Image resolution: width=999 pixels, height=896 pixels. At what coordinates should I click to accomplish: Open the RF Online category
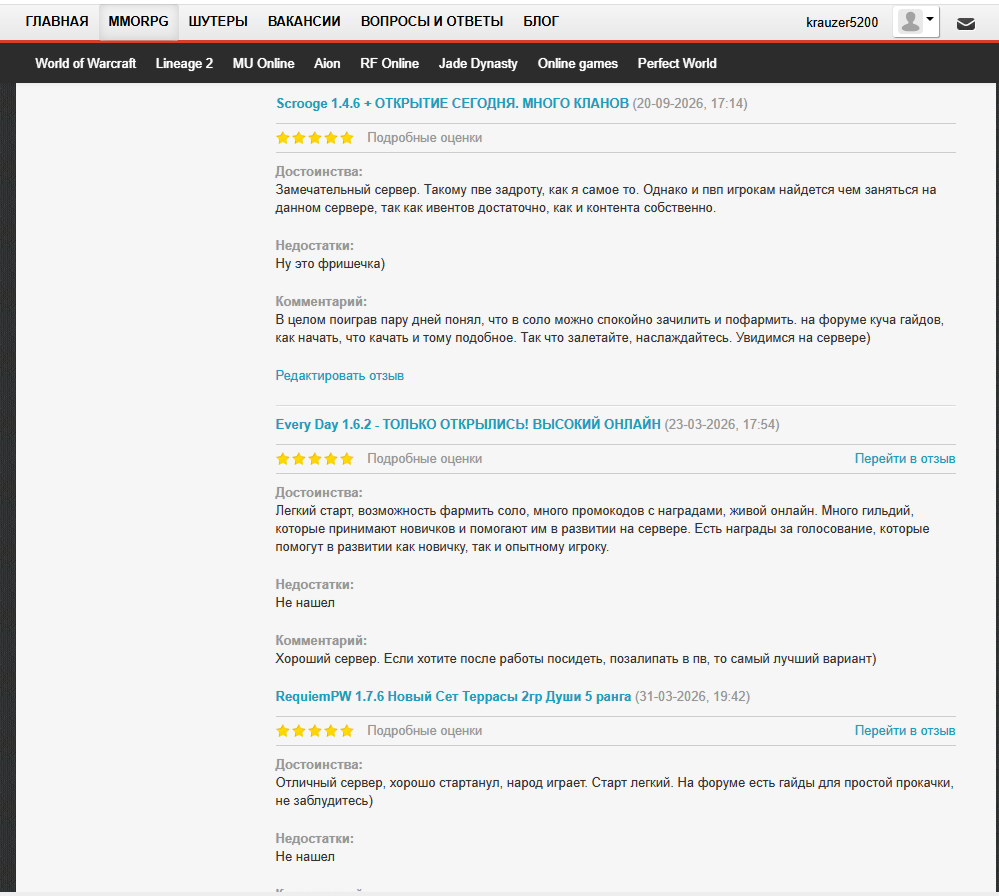coord(389,64)
